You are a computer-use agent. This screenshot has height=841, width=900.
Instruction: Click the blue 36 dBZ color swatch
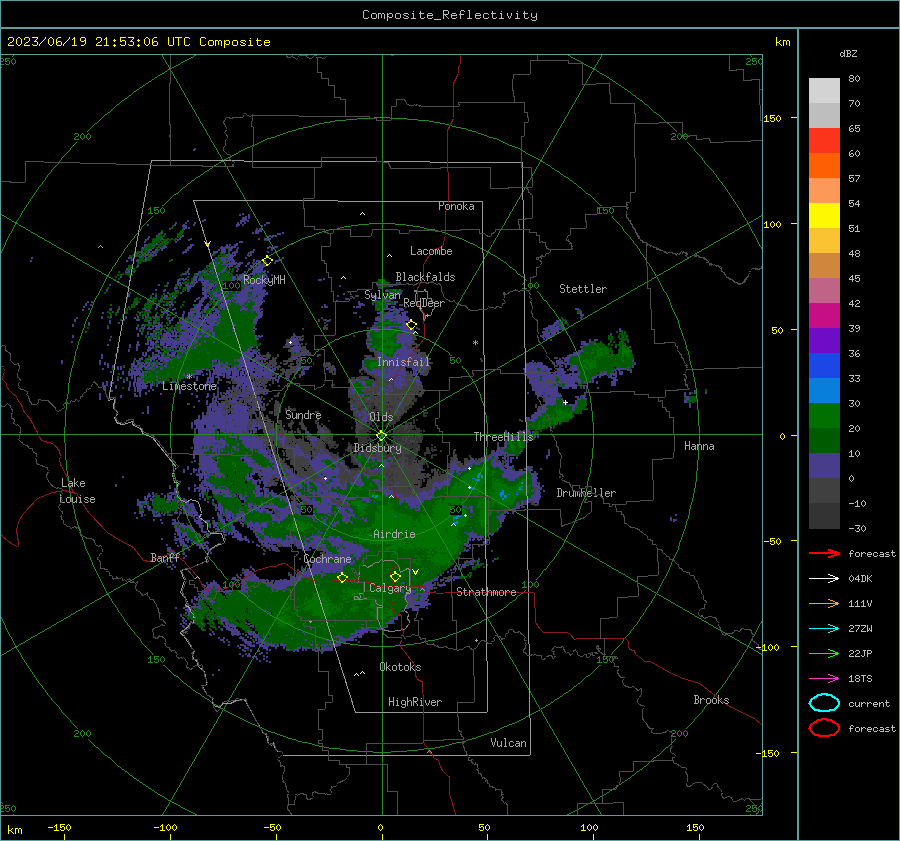point(824,365)
